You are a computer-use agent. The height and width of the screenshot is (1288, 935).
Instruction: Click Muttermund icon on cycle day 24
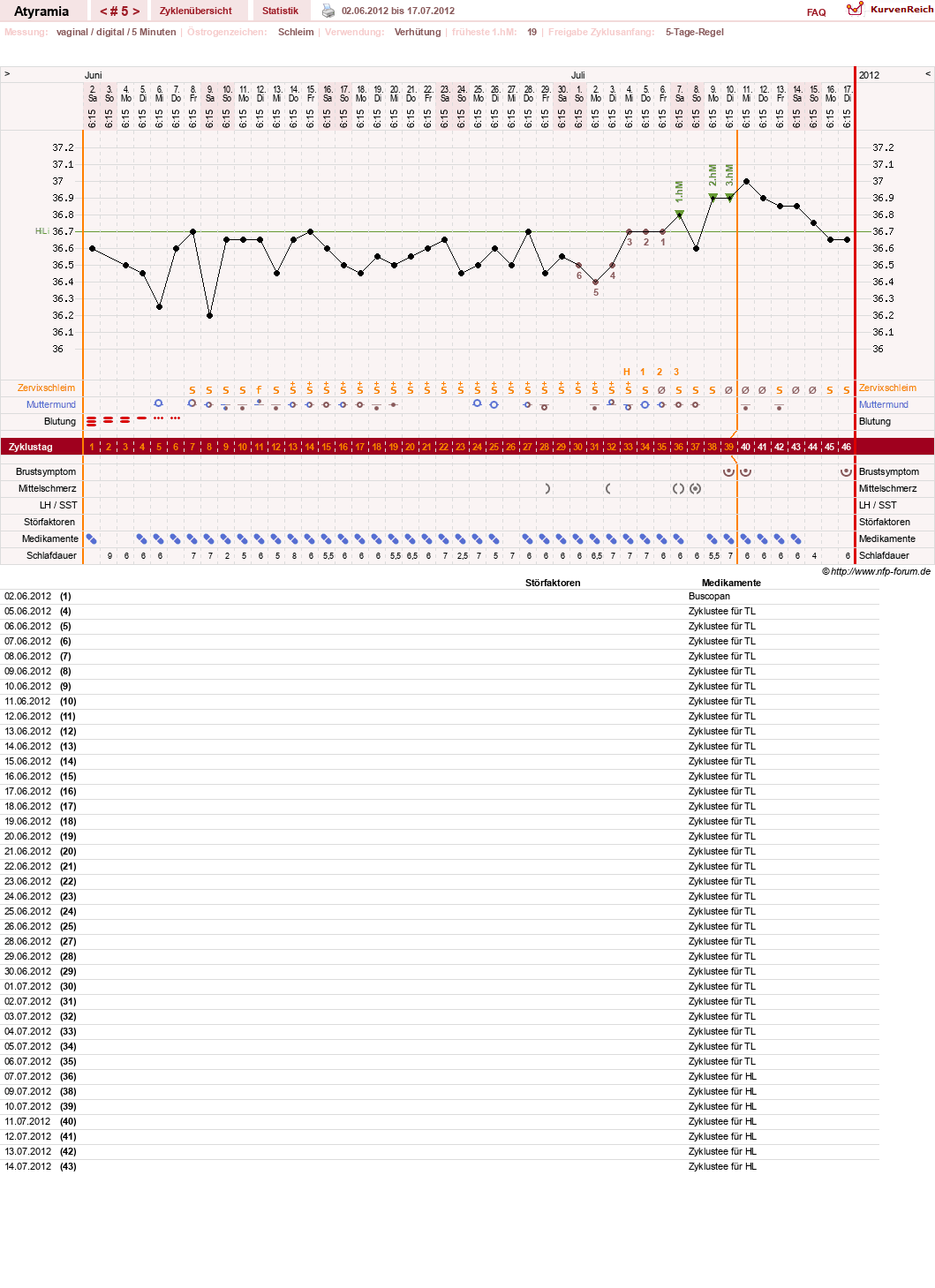click(477, 403)
